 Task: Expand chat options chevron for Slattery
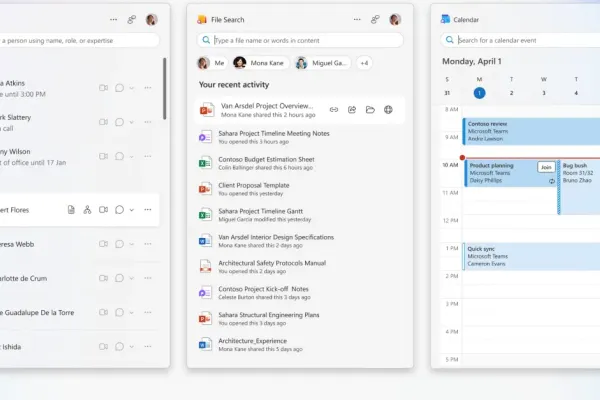[132, 122]
